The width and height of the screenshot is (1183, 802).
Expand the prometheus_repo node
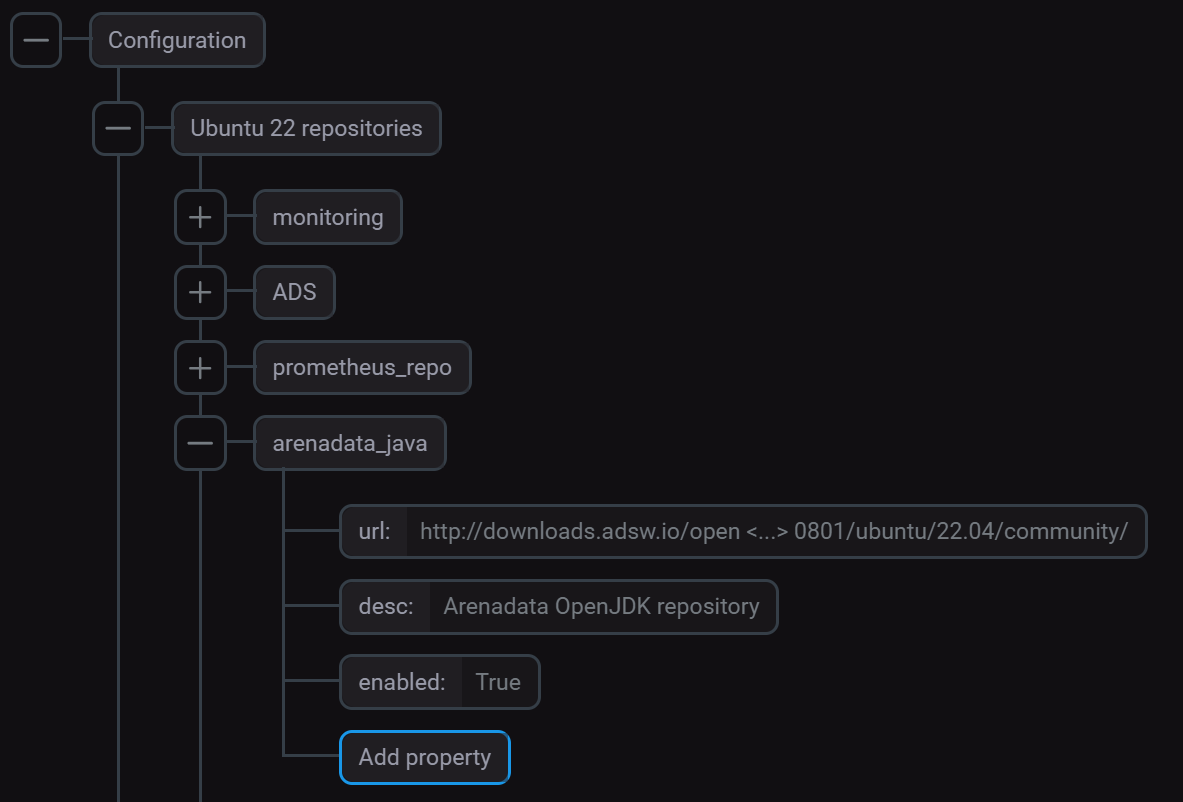(x=200, y=367)
